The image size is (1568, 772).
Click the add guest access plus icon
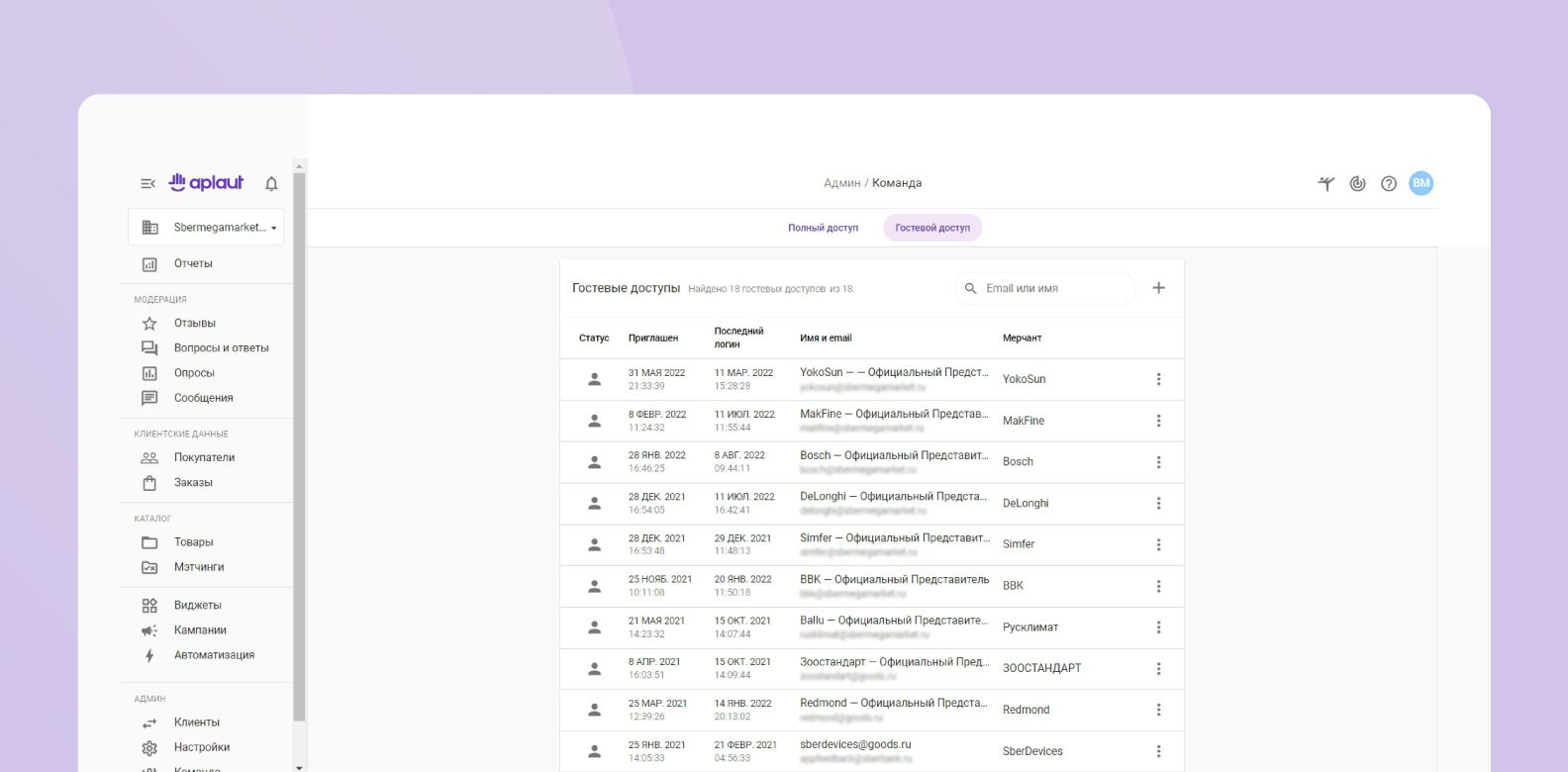click(1158, 288)
